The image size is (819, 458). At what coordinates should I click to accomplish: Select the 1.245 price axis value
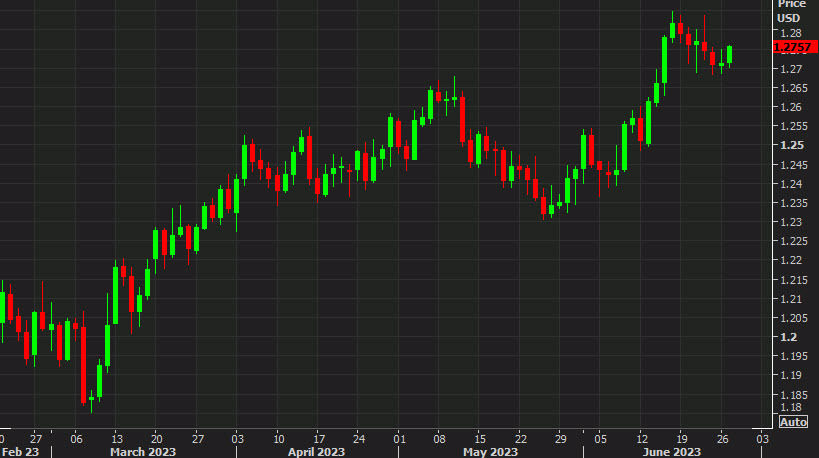click(793, 165)
